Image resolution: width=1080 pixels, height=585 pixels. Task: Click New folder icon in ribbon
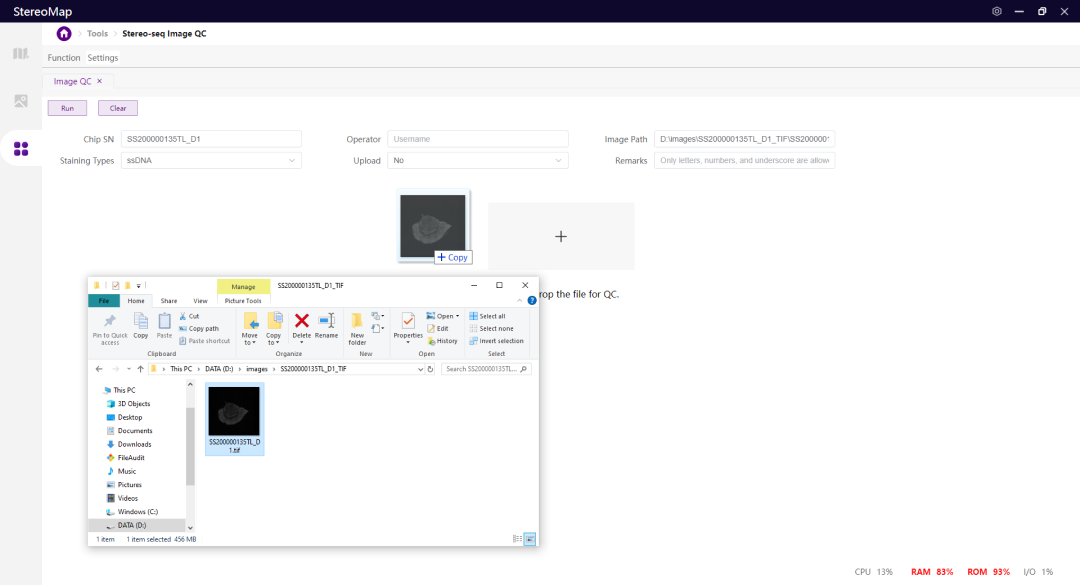click(357, 322)
